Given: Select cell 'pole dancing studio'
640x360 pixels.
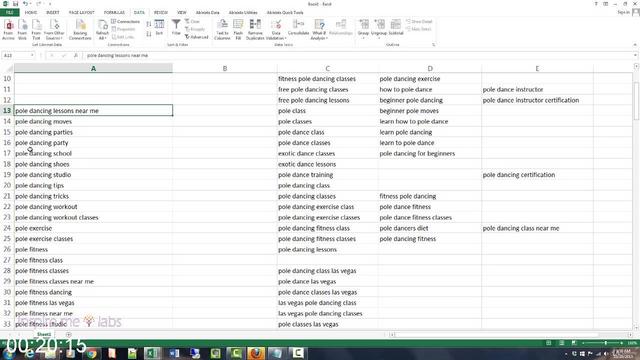Looking at the screenshot, I should tap(93, 175).
